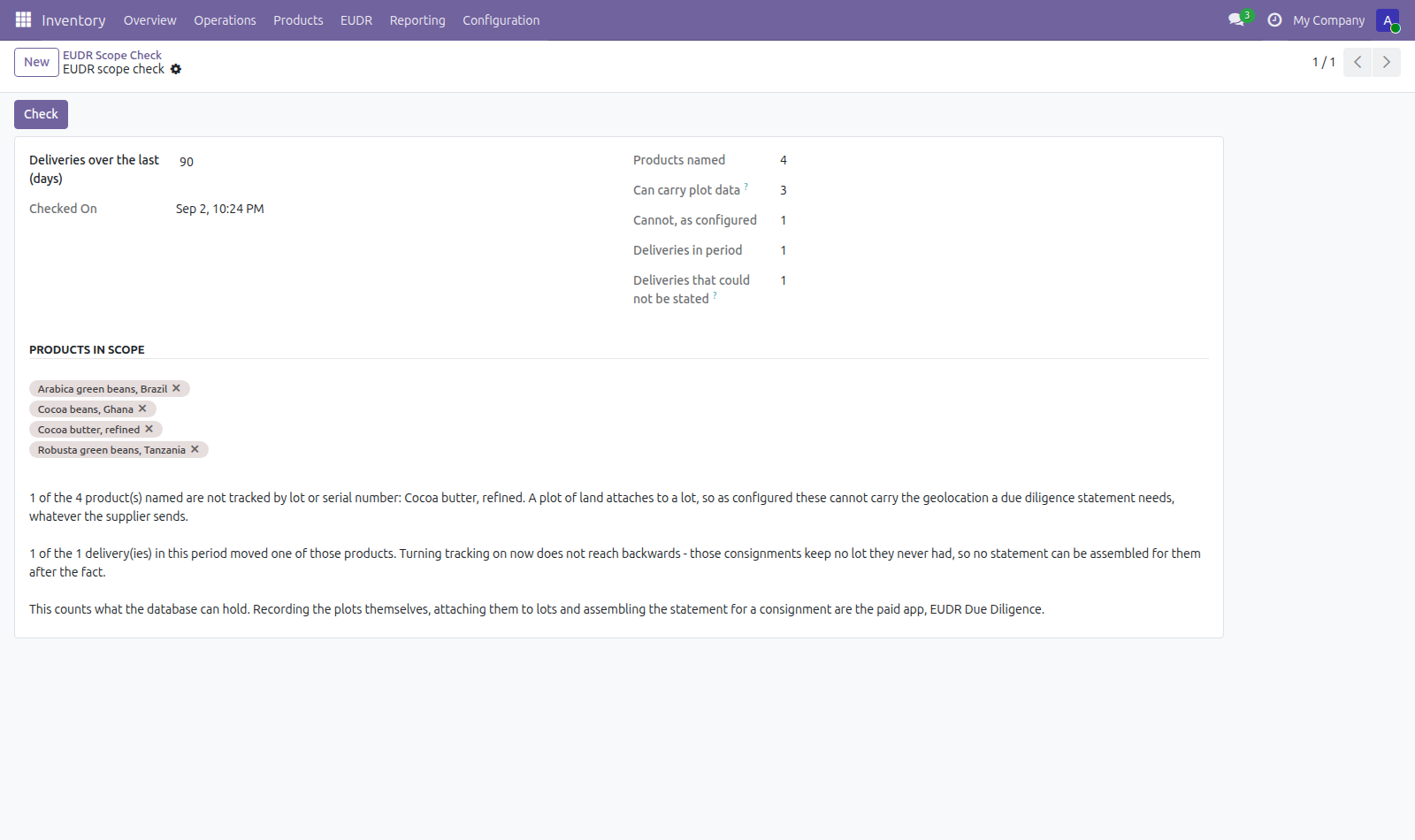Viewport: 1415px width, 840px height.
Task: Click the Cannot, as configured label
Action: point(695,220)
